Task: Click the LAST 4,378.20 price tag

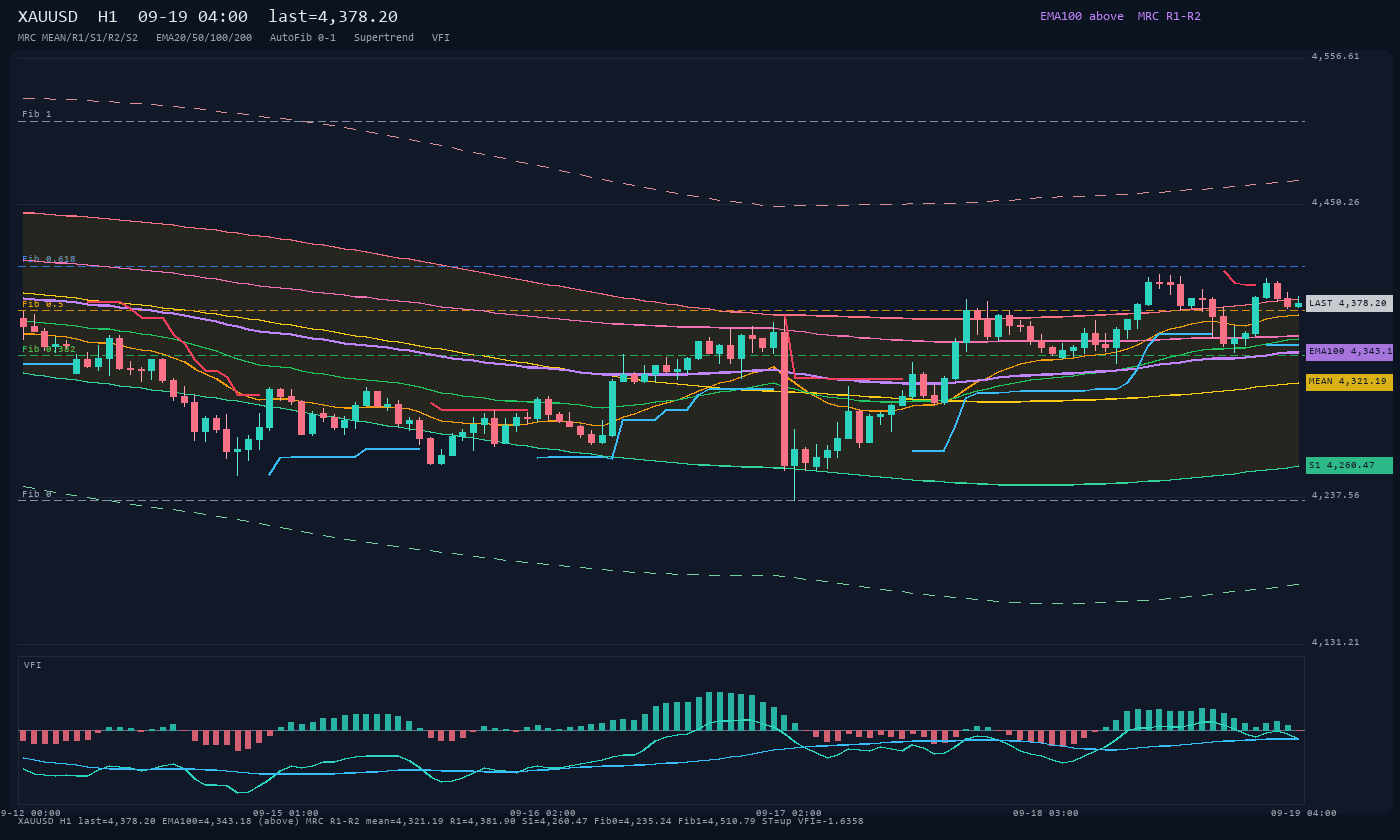Action: (1349, 303)
